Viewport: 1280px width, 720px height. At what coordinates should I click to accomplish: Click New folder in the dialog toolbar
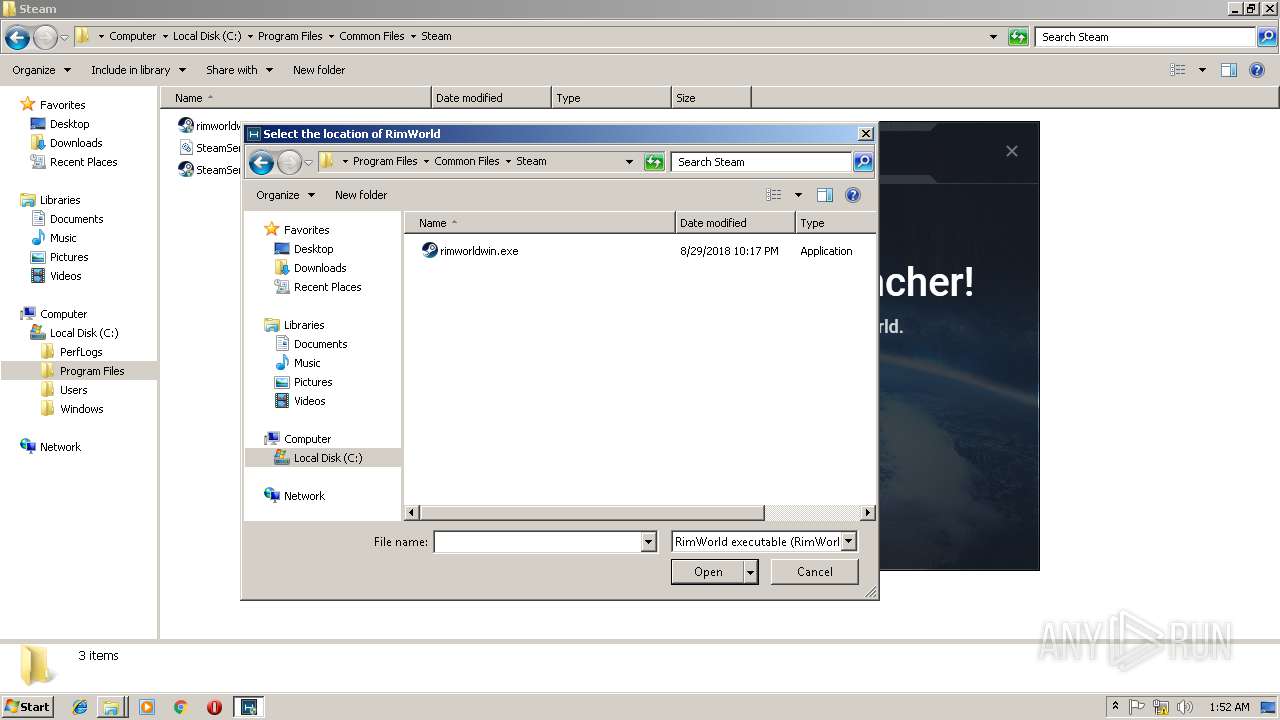click(x=361, y=195)
